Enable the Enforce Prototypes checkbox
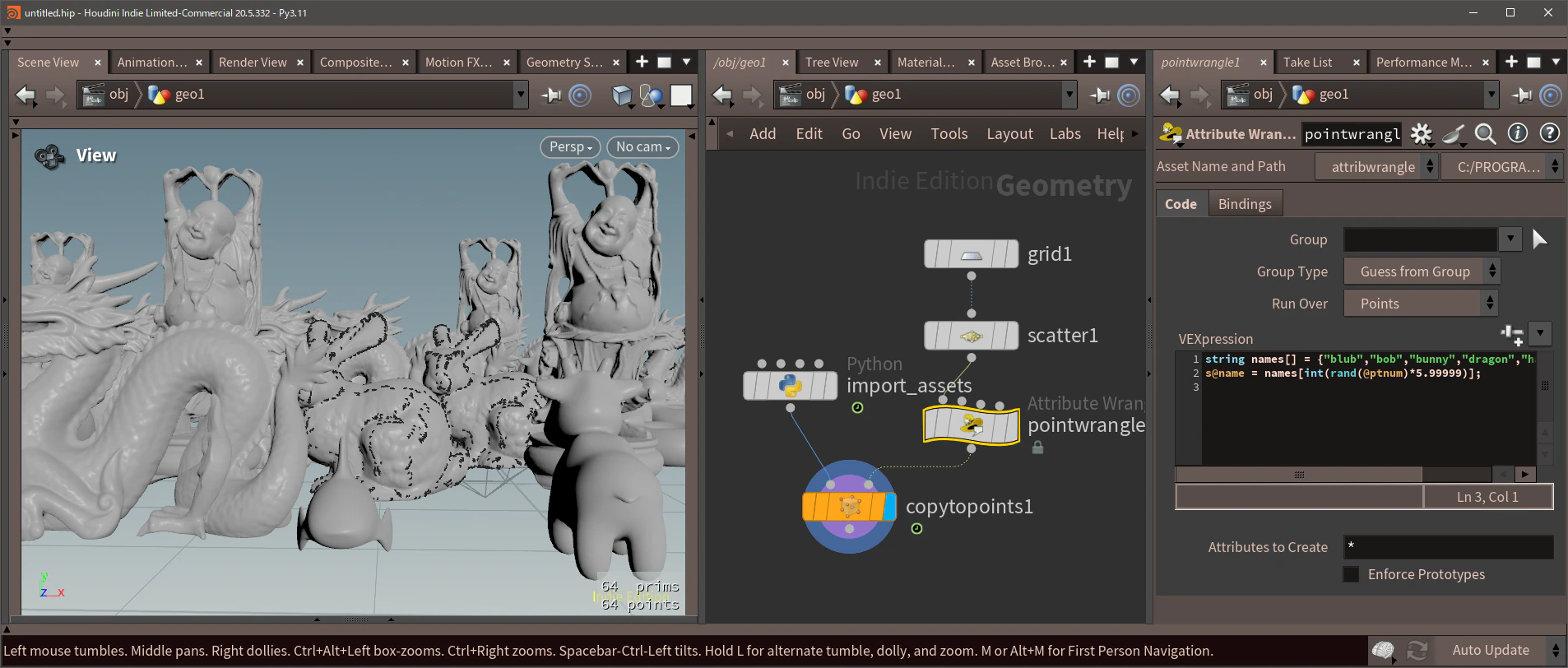Image resolution: width=1568 pixels, height=668 pixels. tap(1351, 574)
